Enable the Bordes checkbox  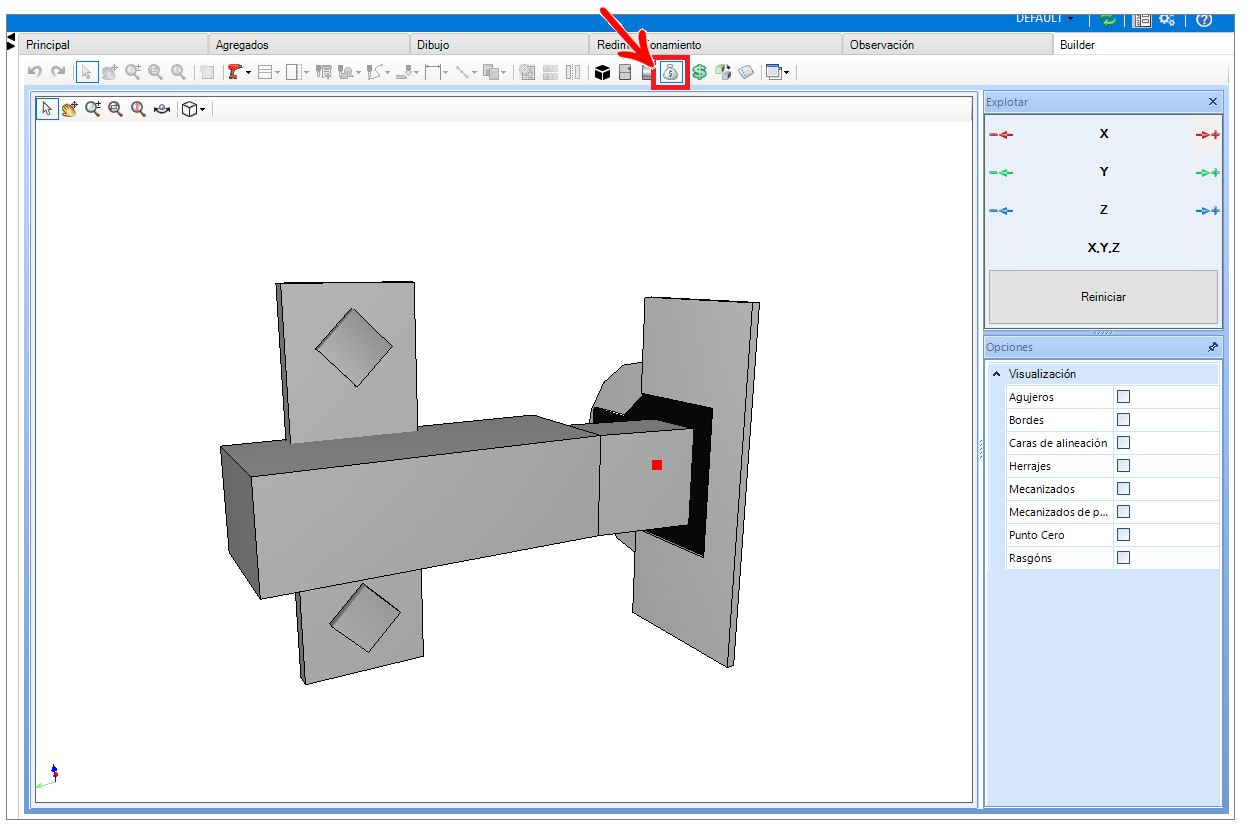(x=1123, y=420)
